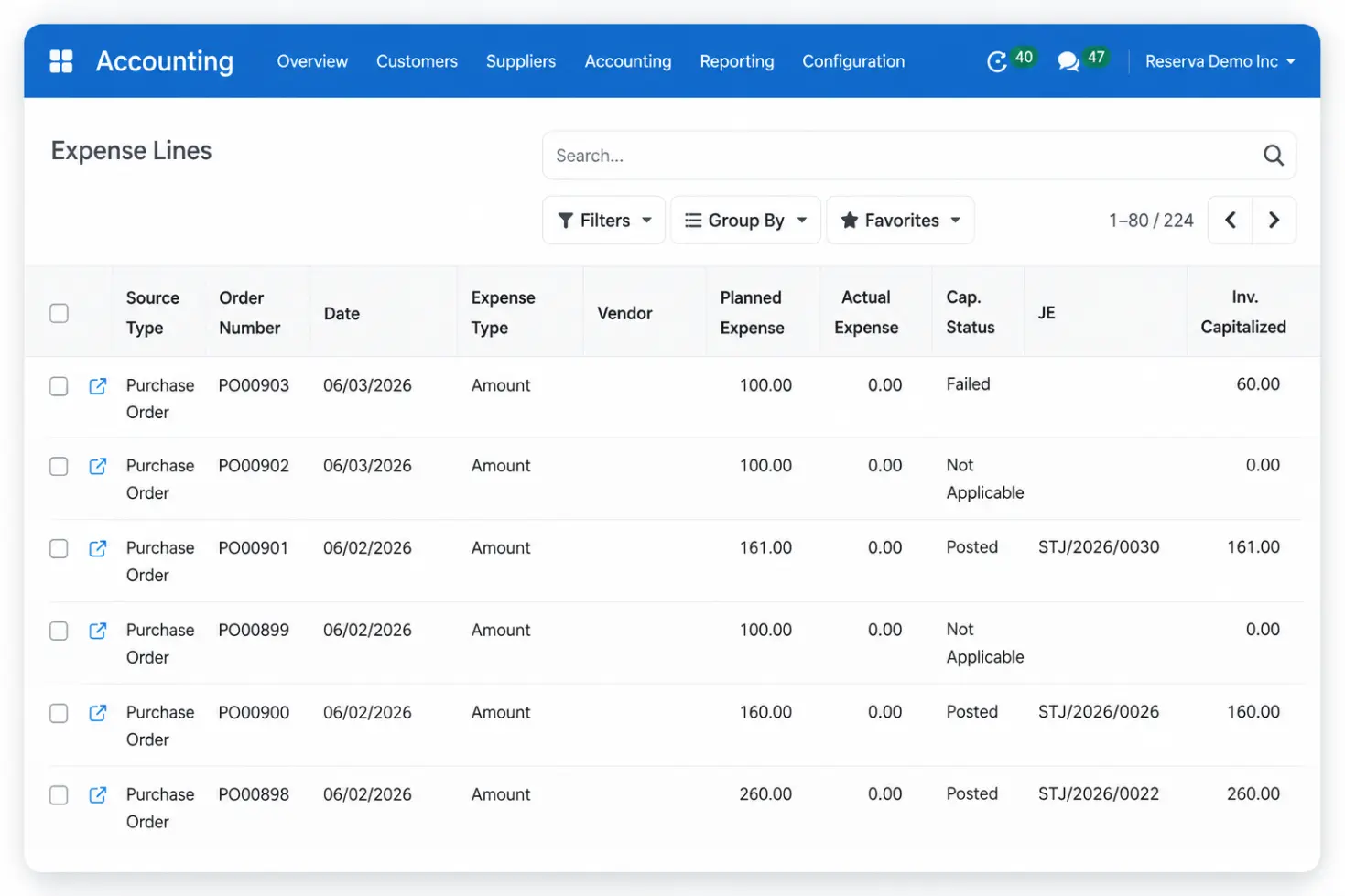Open record PO00902 via external link icon
The width and height of the screenshot is (1345, 896).
(x=98, y=467)
